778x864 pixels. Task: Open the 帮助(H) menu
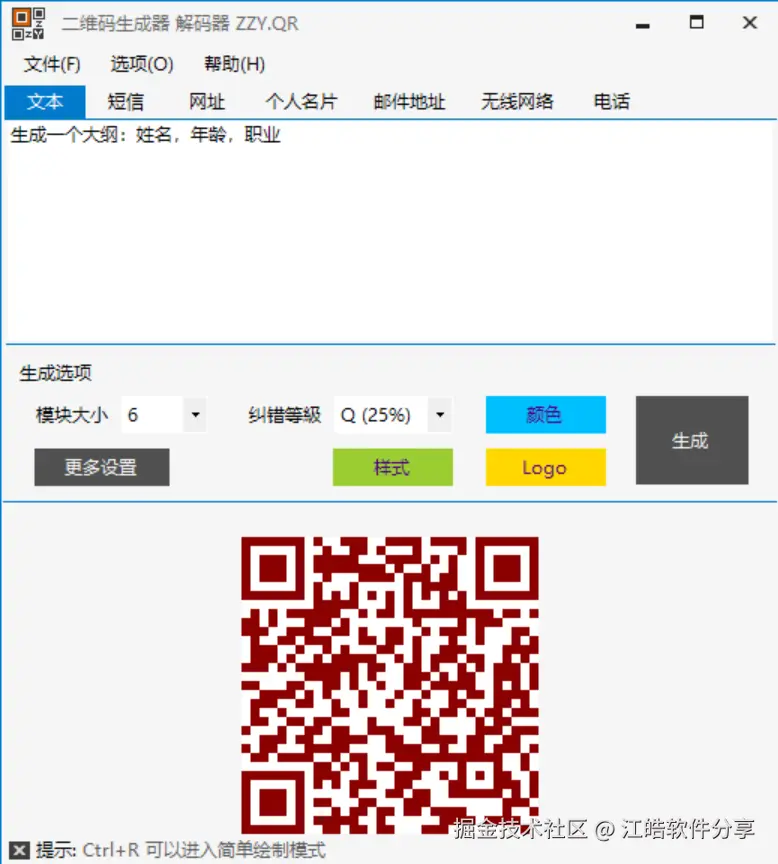(234, 64)
